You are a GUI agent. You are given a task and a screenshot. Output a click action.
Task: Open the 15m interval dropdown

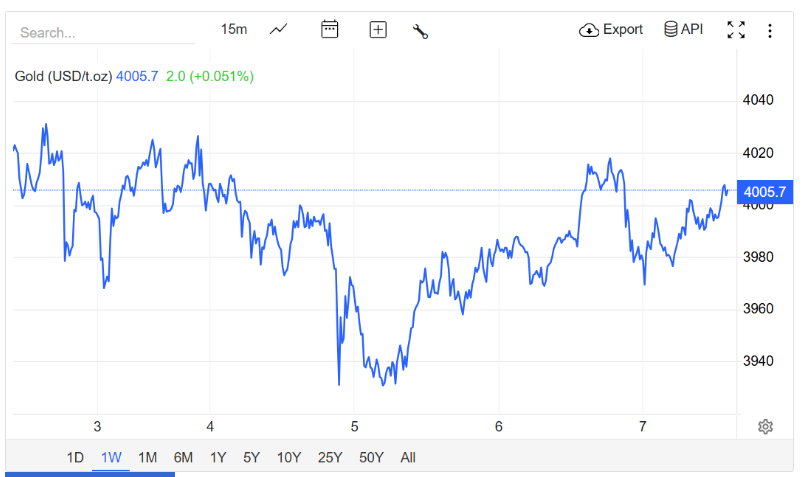click(x=234, y=29)
